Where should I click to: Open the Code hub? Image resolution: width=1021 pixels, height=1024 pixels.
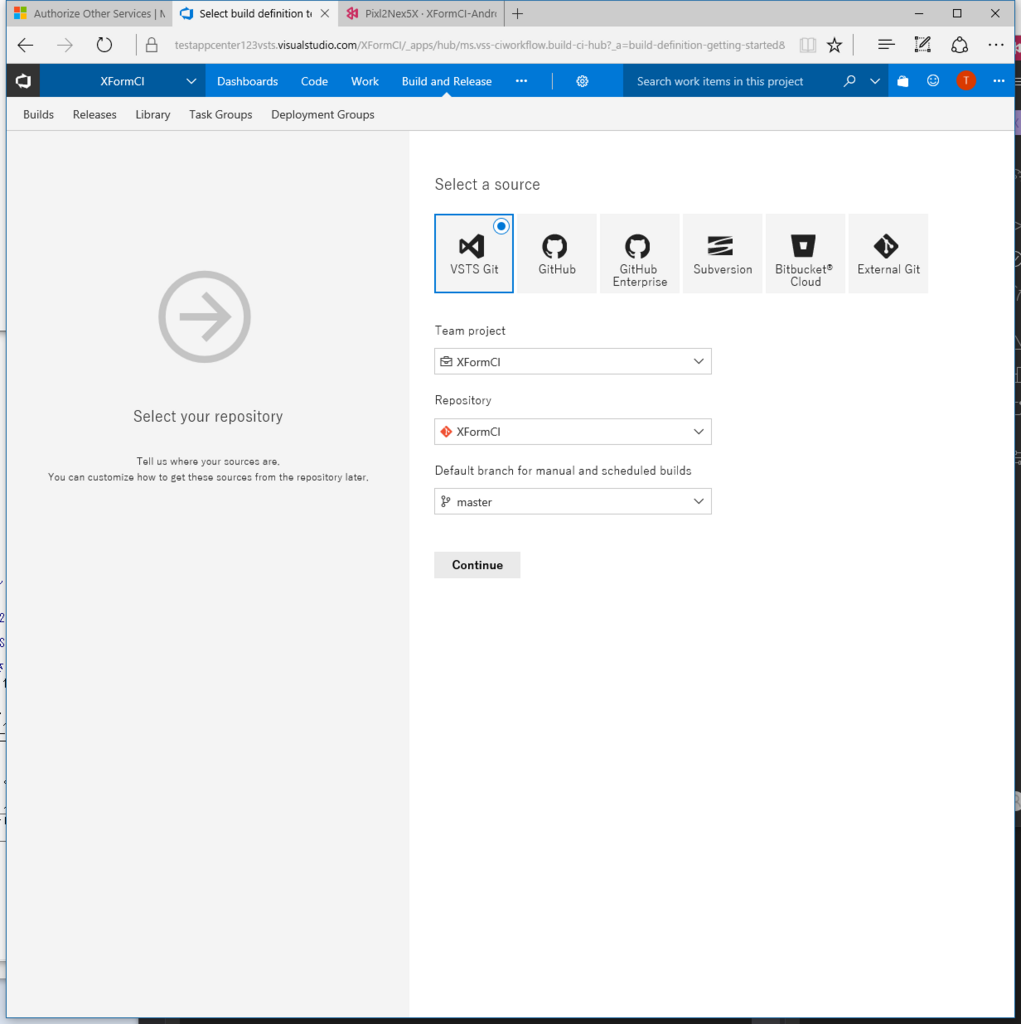[314, 81]
